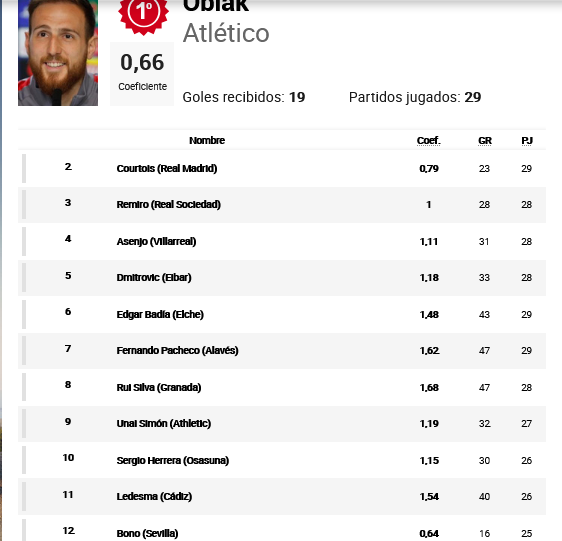Sort by GR column header

(485, 141)
